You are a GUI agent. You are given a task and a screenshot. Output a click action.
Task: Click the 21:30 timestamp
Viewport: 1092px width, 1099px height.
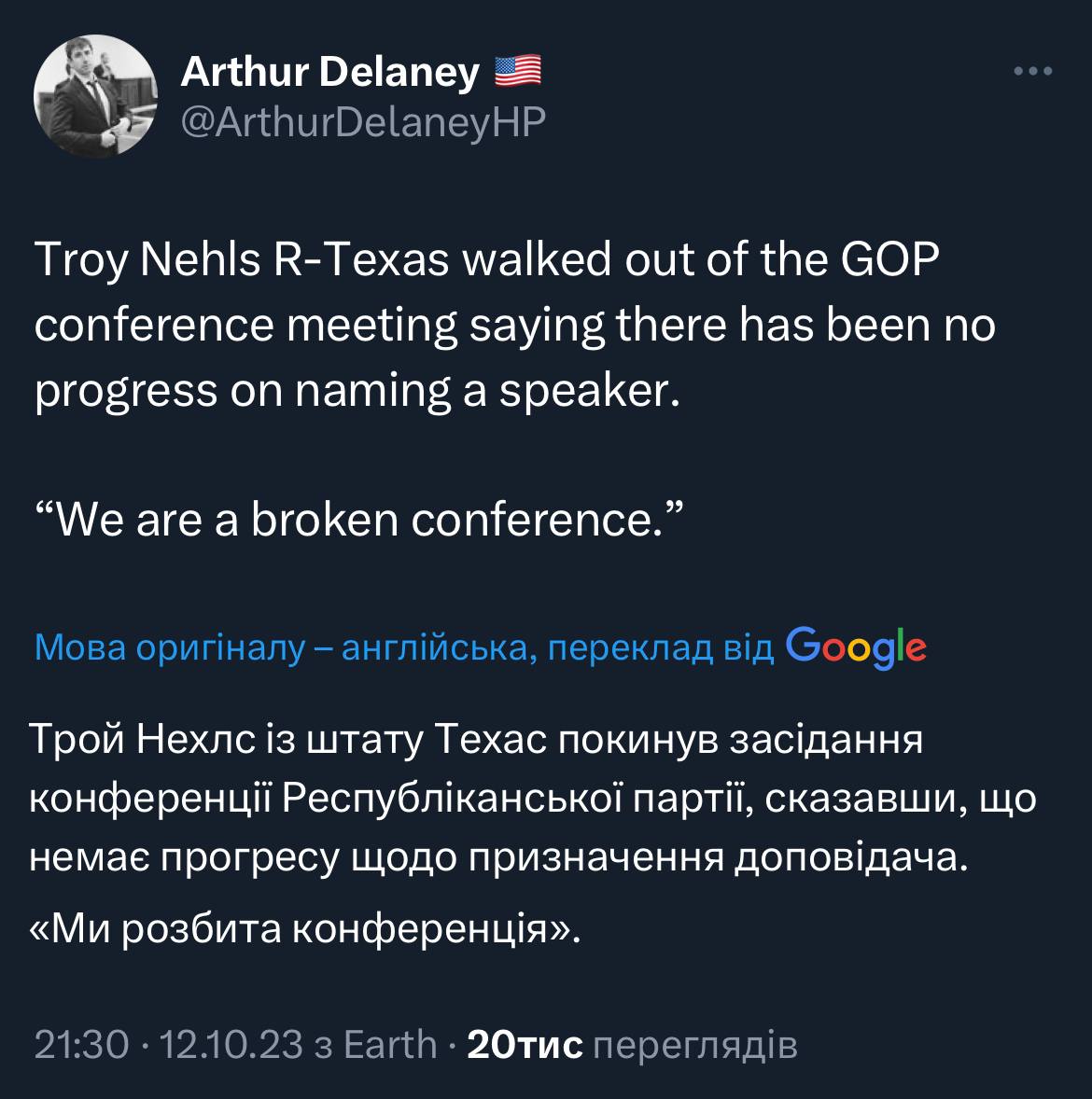tap(80, 1045)
